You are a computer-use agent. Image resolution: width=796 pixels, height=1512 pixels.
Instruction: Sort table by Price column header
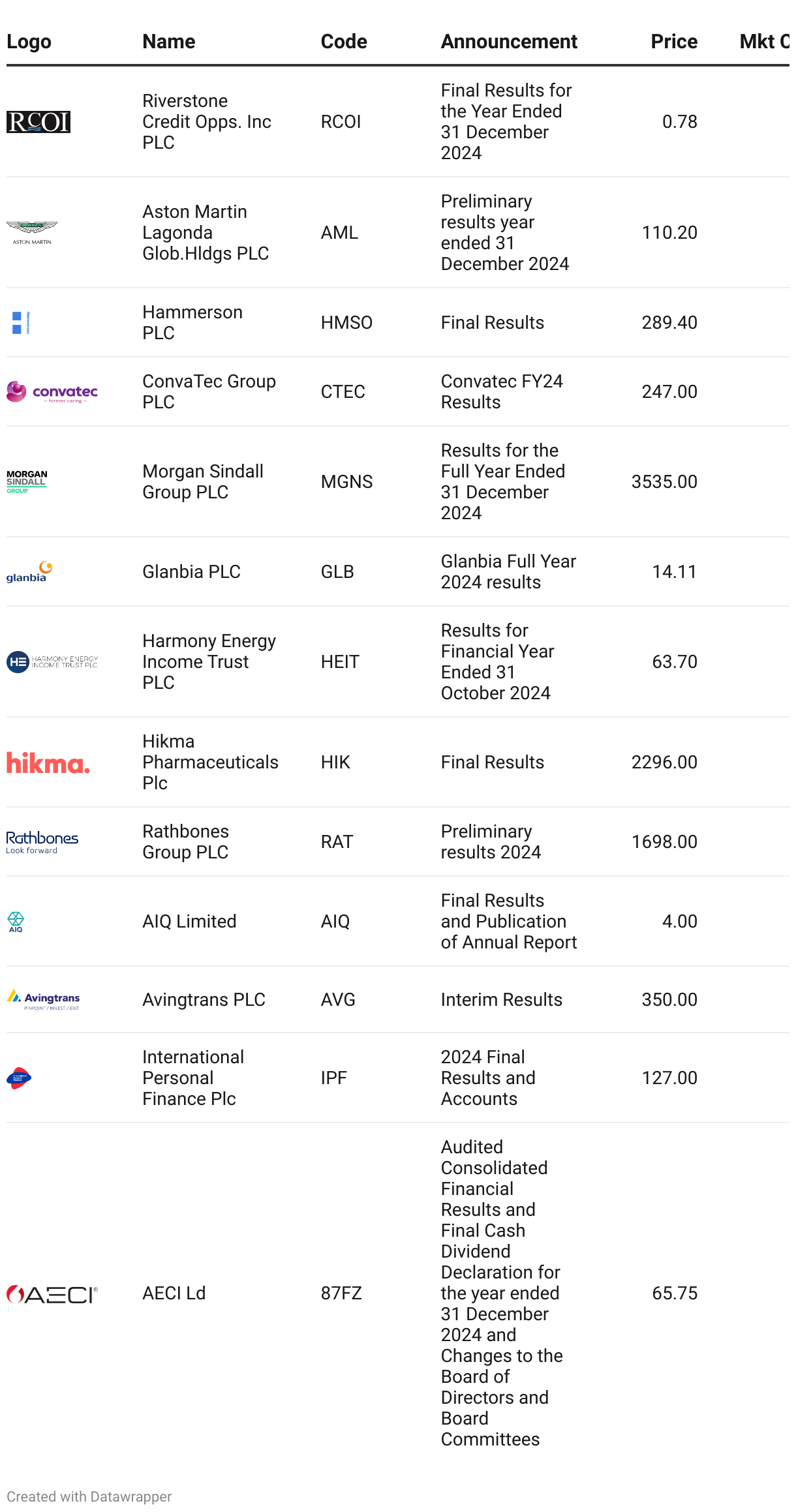pos(674,42)
